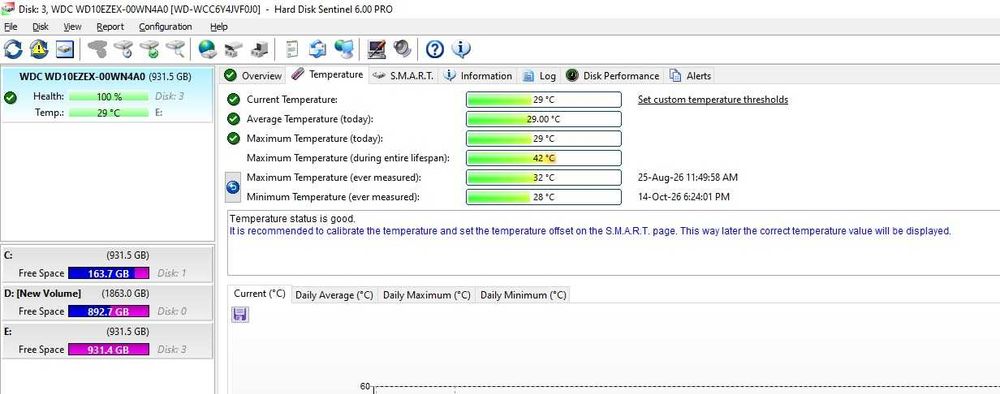Open the View menu

coord(72,27)
